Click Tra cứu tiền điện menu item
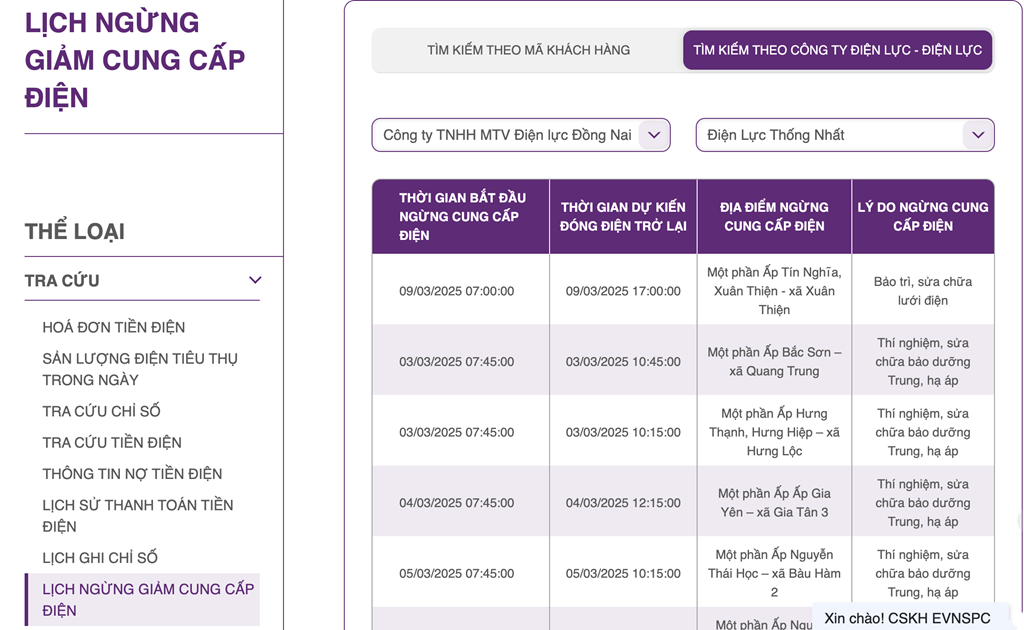The image size is (1024, 630). coord(111,442)
